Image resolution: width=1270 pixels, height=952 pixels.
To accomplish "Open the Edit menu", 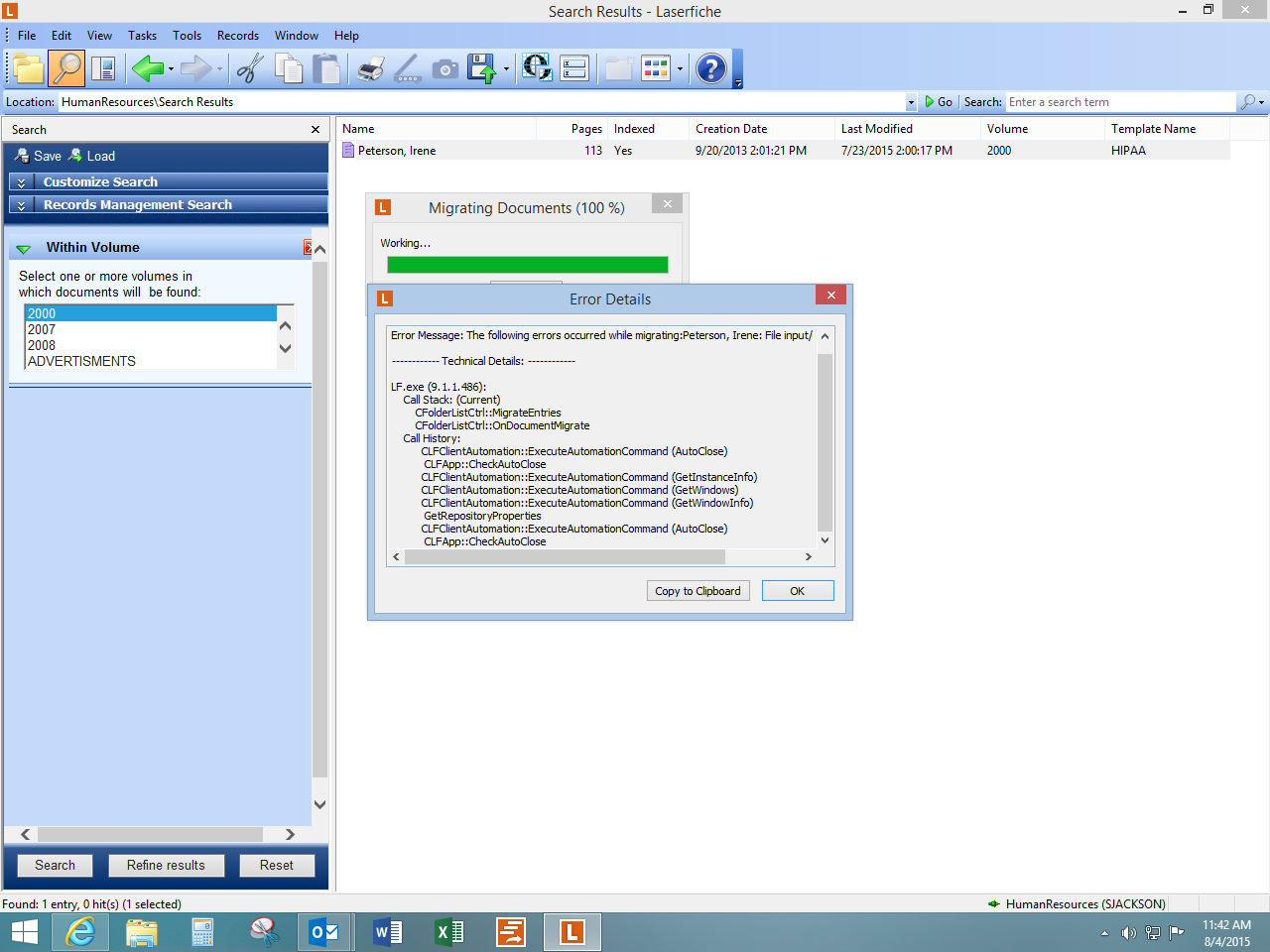I will [x=62, y=36].
